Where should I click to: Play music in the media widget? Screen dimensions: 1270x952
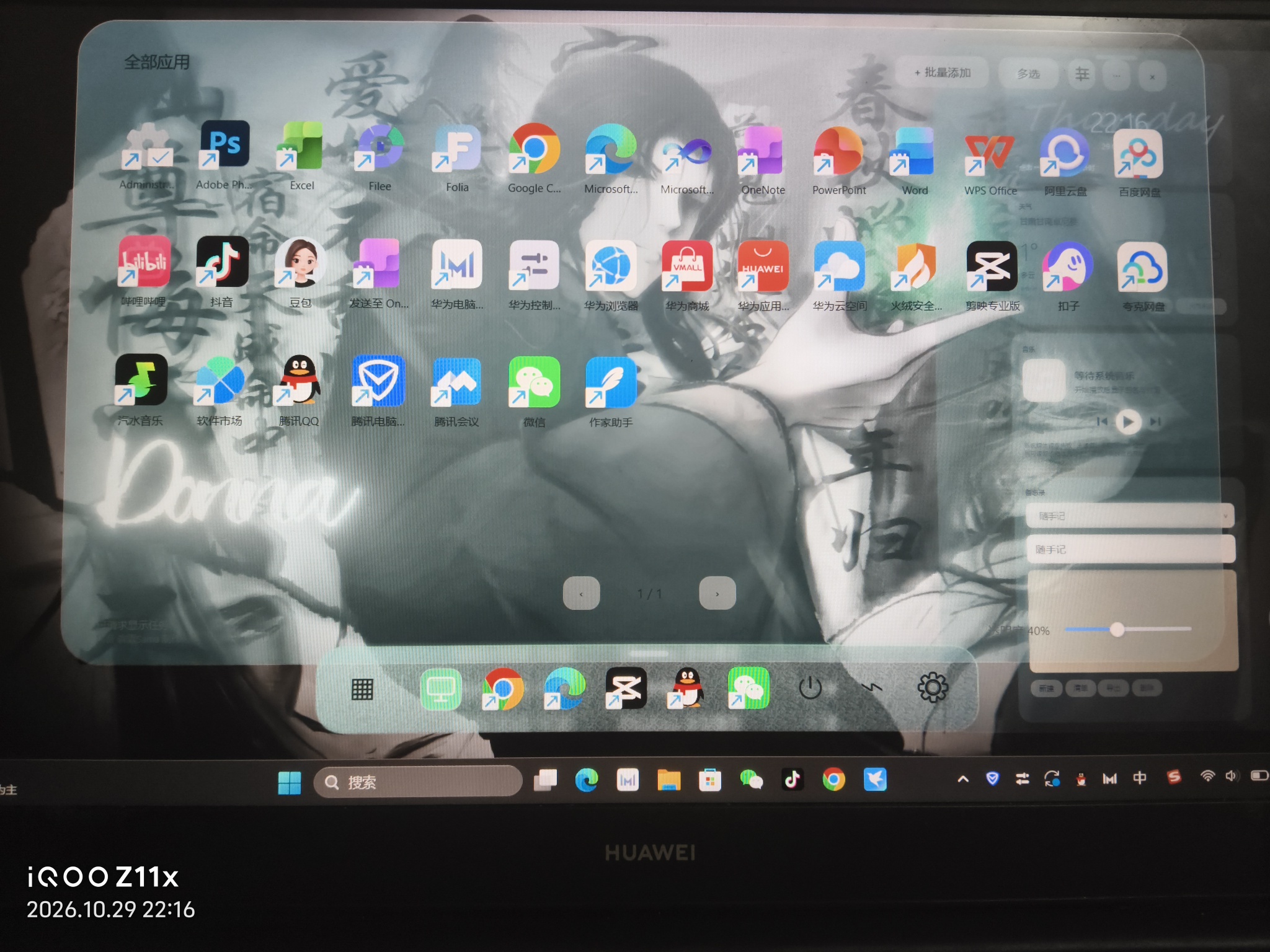pyautogui.click(x=1128, y=422)
